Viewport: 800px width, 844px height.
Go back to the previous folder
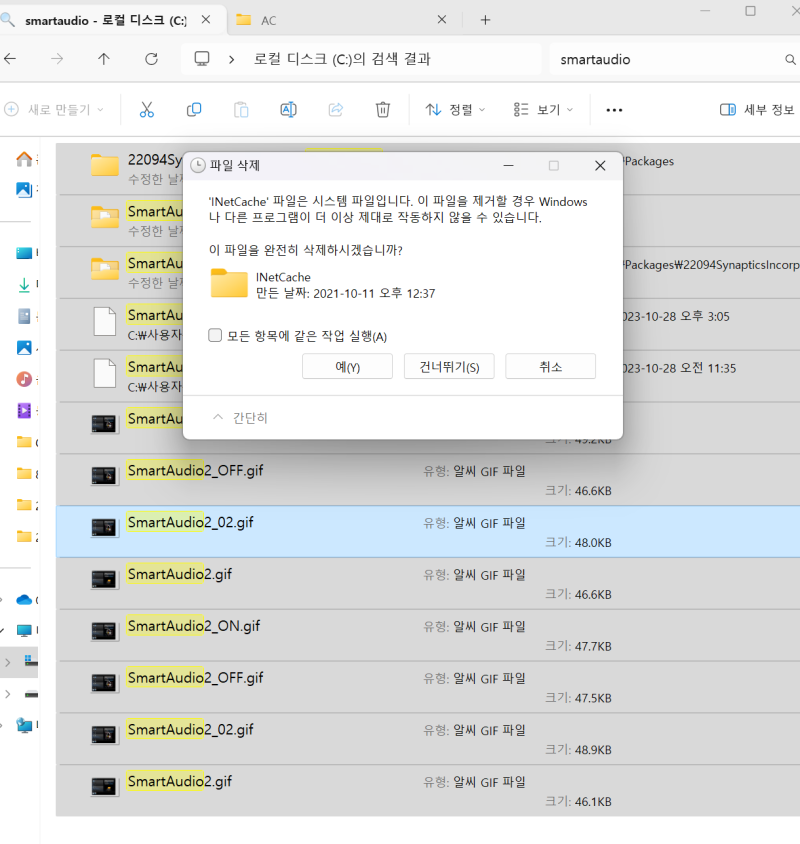(x=10, y=59)
